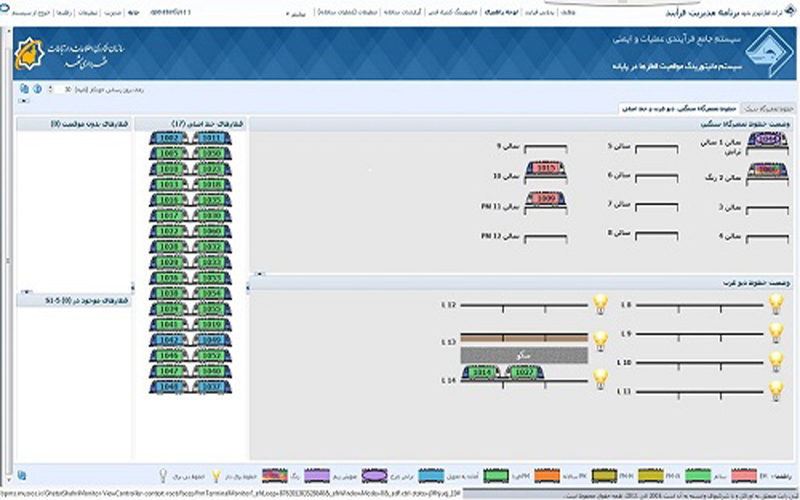
Task: Toggle the light bulb for track L 14
Action: tap(600, 379)
